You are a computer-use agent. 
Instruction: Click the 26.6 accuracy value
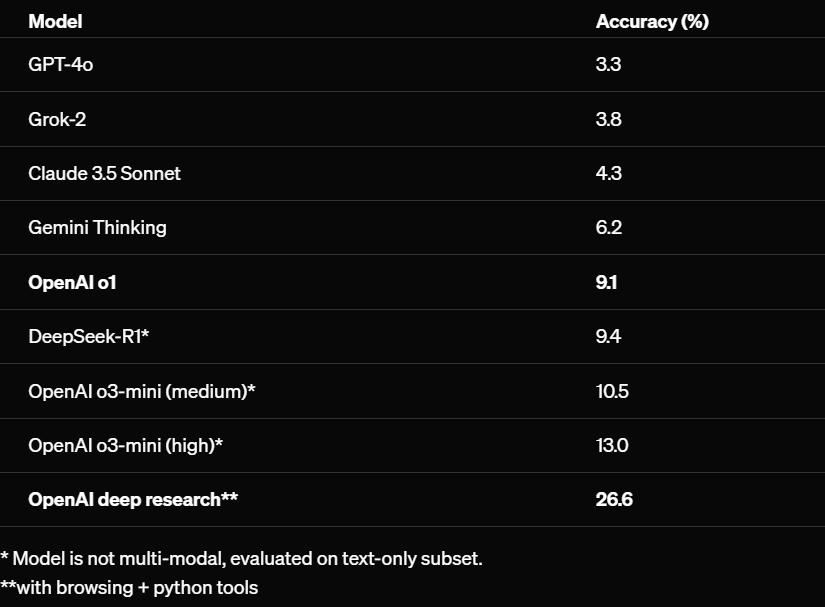(x=614, y=498)
